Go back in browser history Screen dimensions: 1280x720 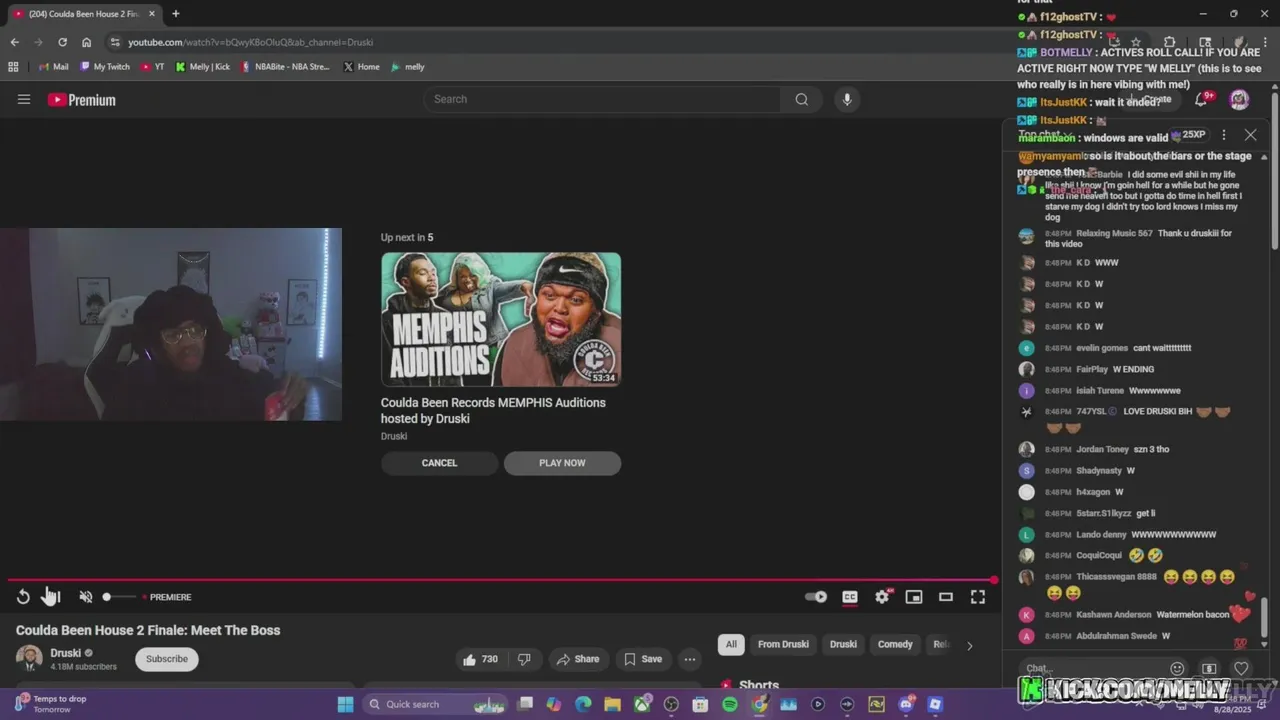point(14,42)
